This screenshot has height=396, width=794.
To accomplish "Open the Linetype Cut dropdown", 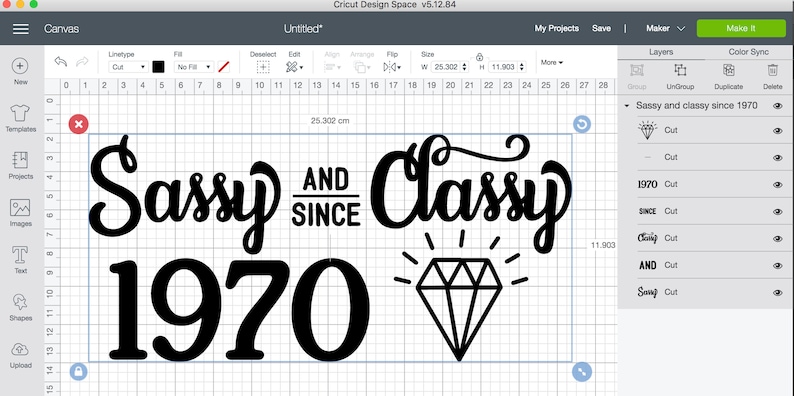I will (128, 67).
